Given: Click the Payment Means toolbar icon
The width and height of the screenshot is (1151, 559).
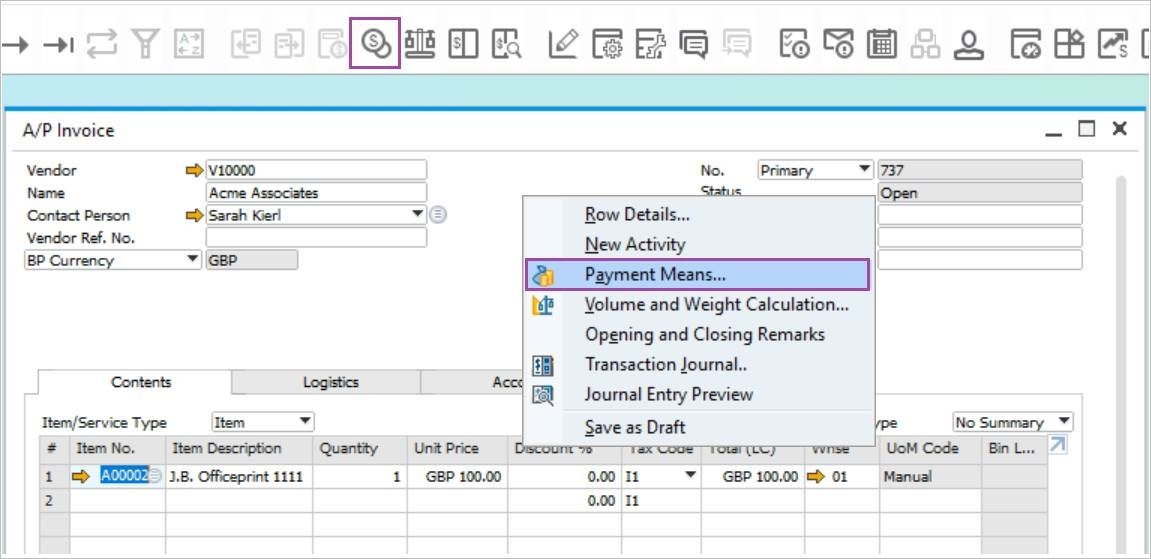Looking at the screenshot, I should tap(374, 44).
